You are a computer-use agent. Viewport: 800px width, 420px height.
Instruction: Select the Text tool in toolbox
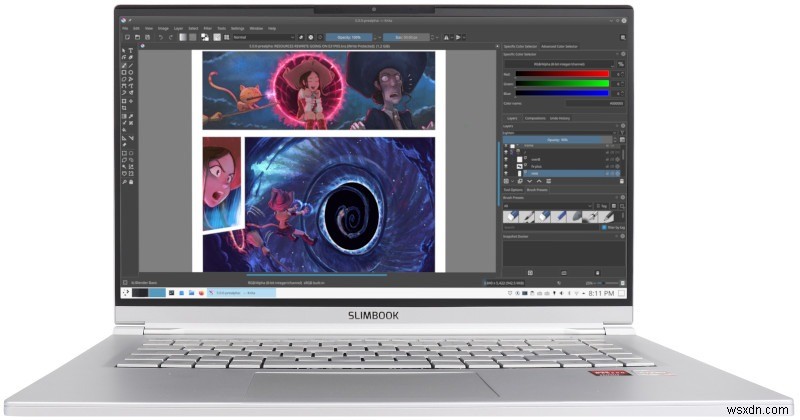[x=131, y=51]
